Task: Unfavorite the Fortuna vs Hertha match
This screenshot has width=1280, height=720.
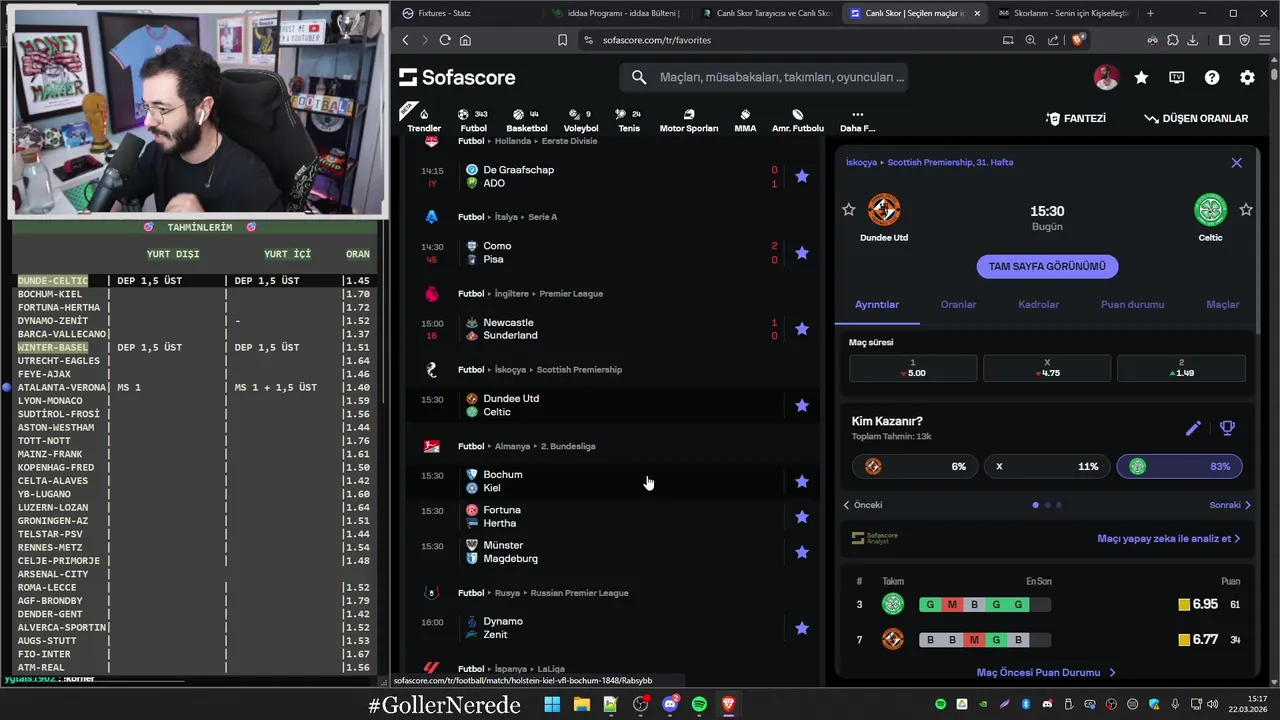Action: click(x=801, y=517)
